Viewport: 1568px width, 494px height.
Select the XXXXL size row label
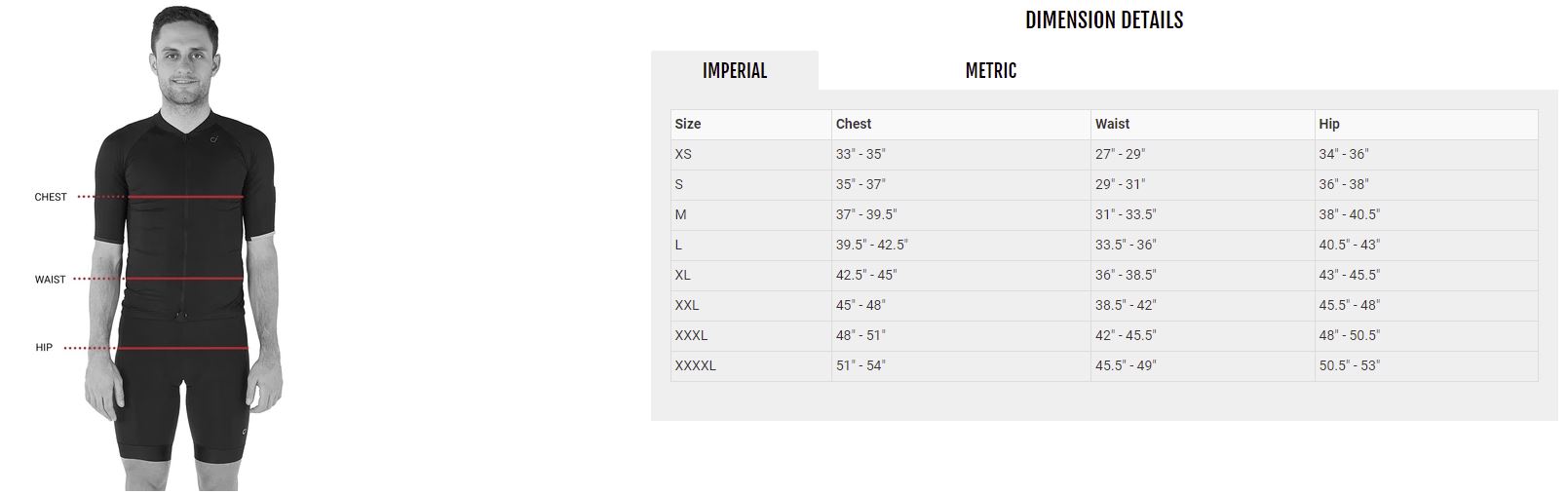point(695,365)
